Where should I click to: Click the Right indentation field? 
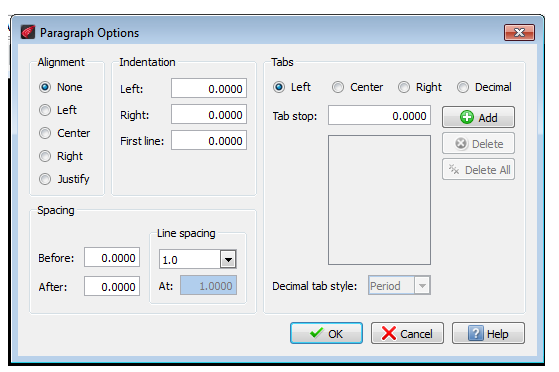(209, 114)
